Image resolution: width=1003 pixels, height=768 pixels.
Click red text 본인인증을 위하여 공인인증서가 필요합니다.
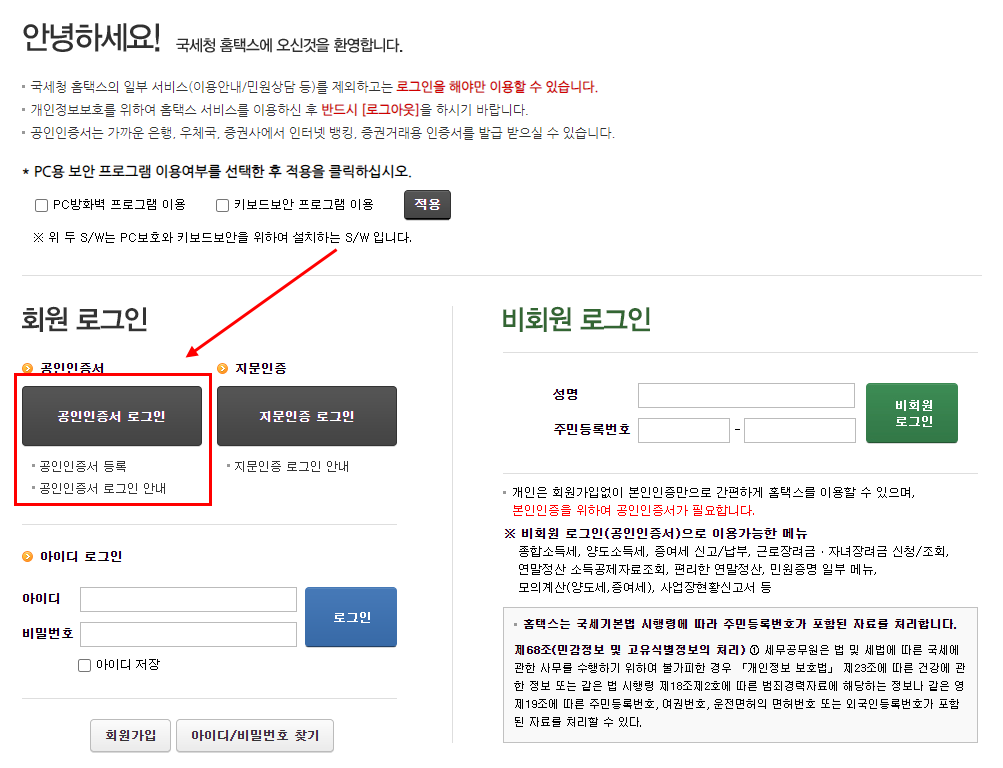[633, 510]
